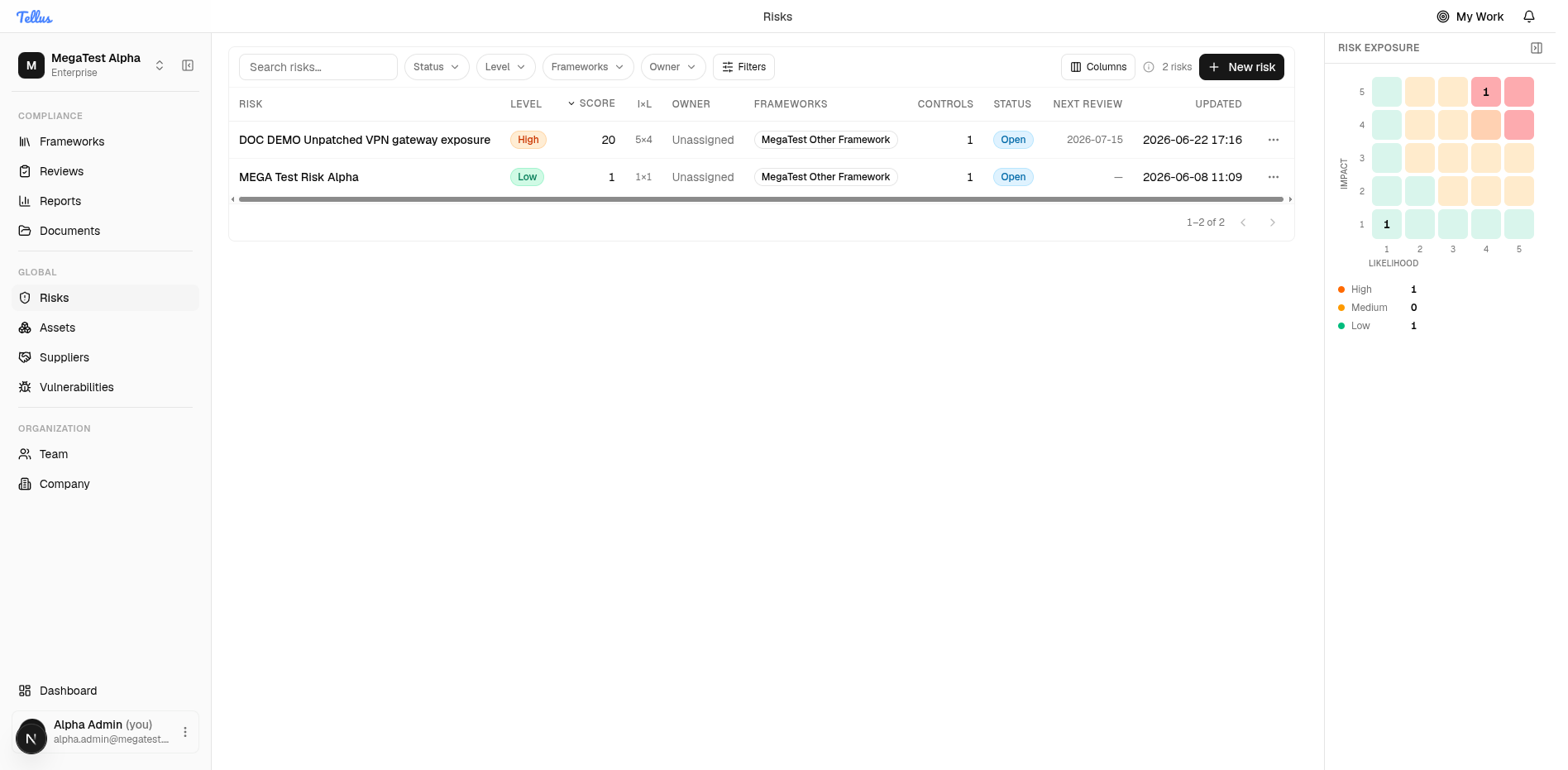Click the Vulnerabilities bug icon
Image resolution: width=1568 pixels, height=770 pixels.
(25, 387)
